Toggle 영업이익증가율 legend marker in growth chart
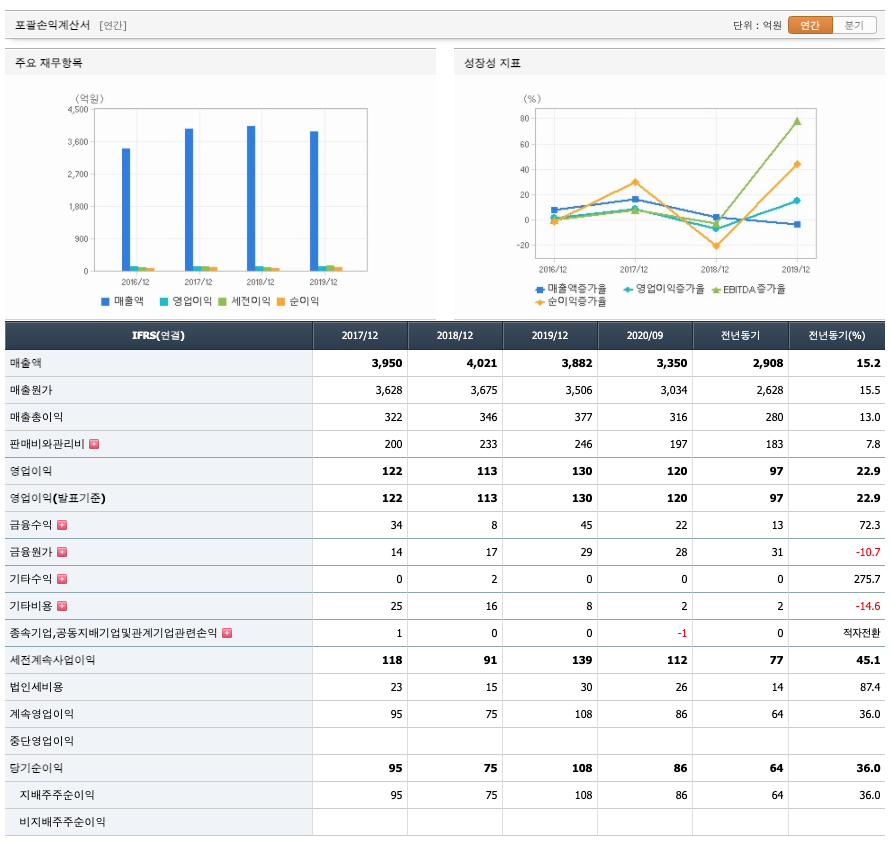Screen dimensions: 890x844 pyautogui.click(x=628, y=289)
